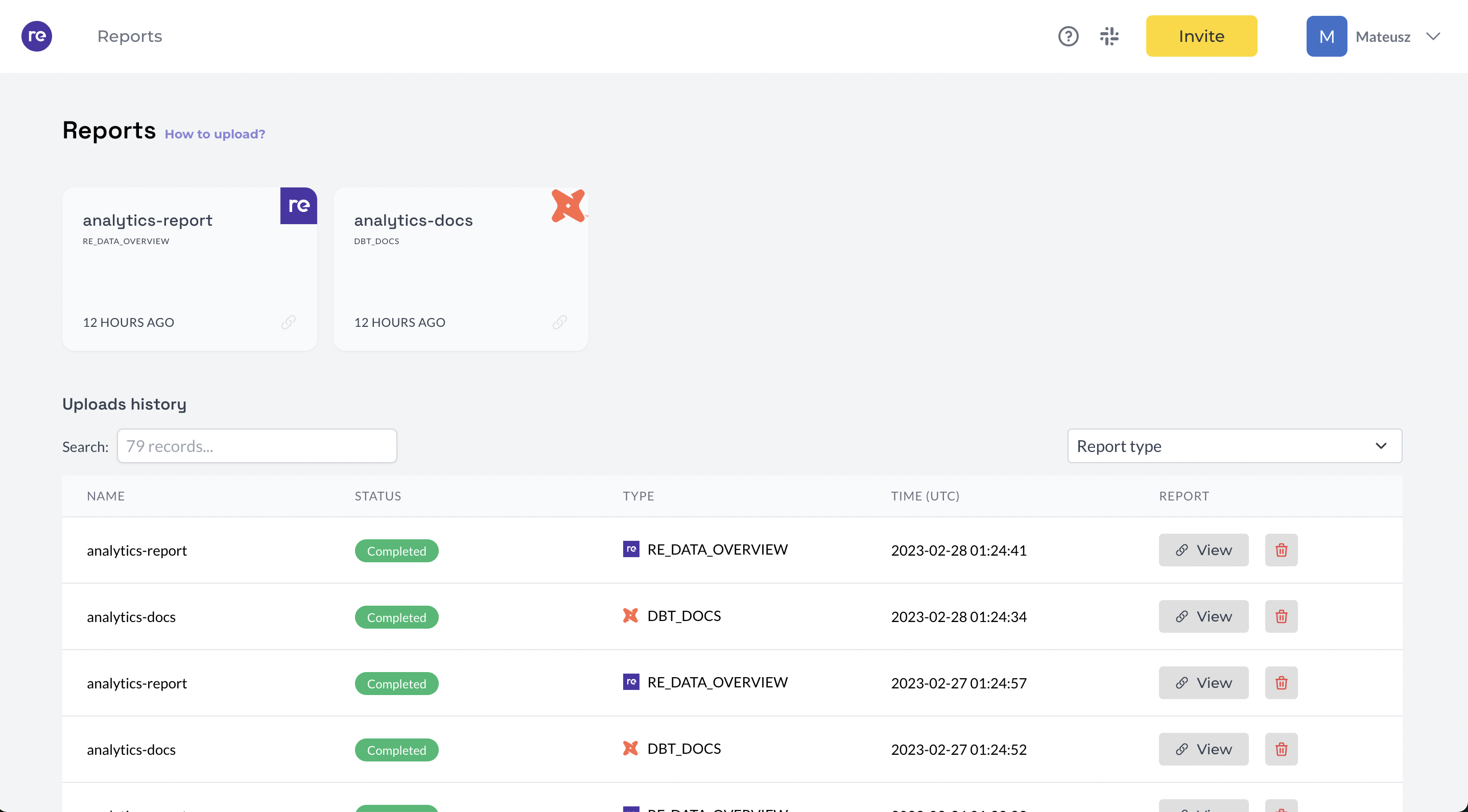Delete the 2023-02-27 01:24:57 upload
1468x812 pixels.
tap(1281, 683)
